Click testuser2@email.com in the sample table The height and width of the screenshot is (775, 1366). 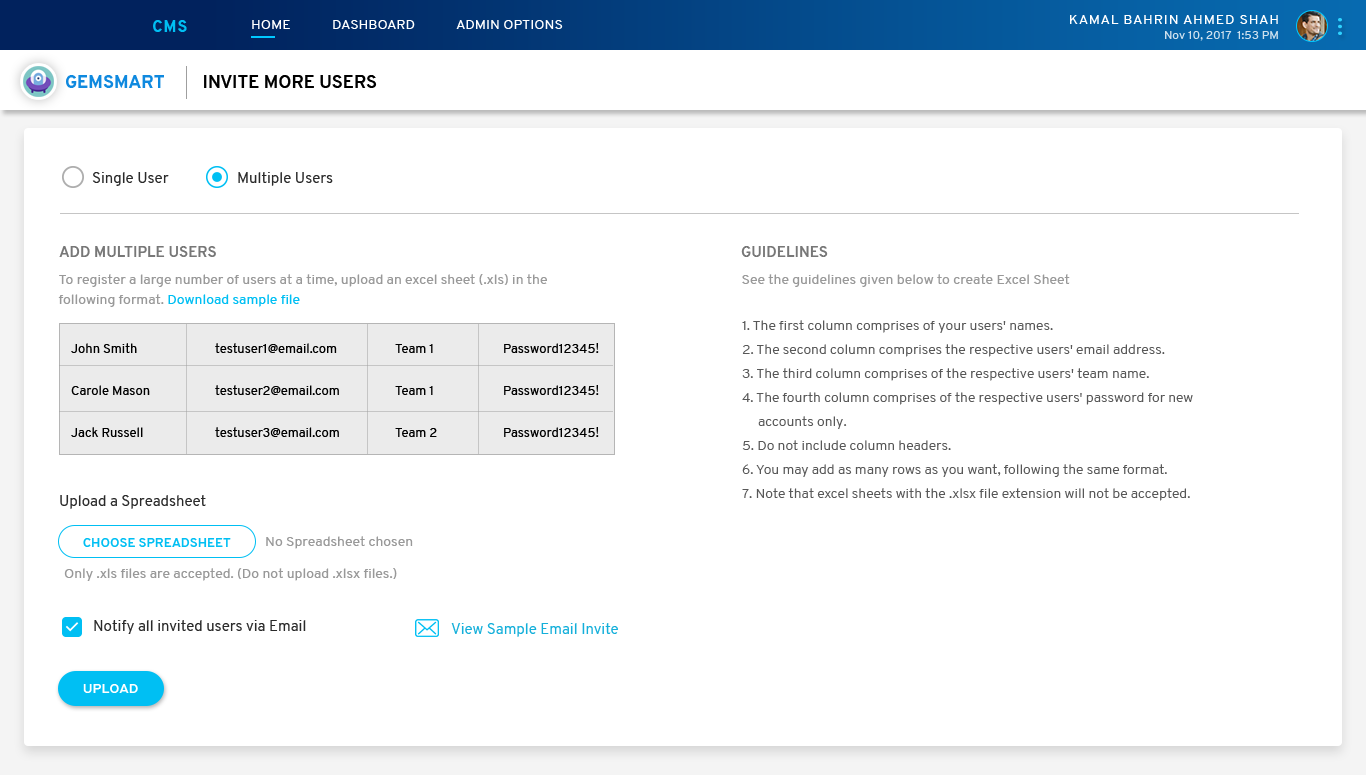[277, 391]
